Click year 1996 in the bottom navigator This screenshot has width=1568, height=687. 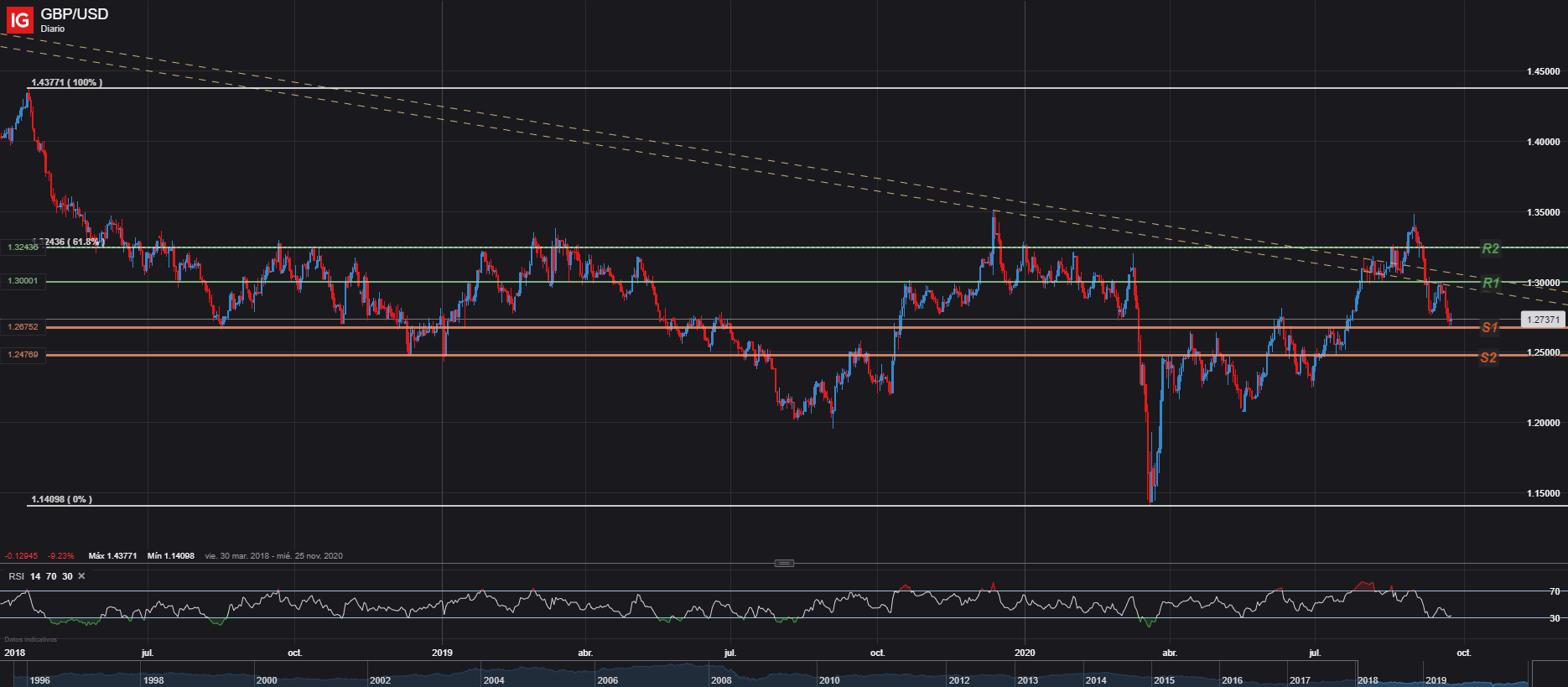click(39, 680)
